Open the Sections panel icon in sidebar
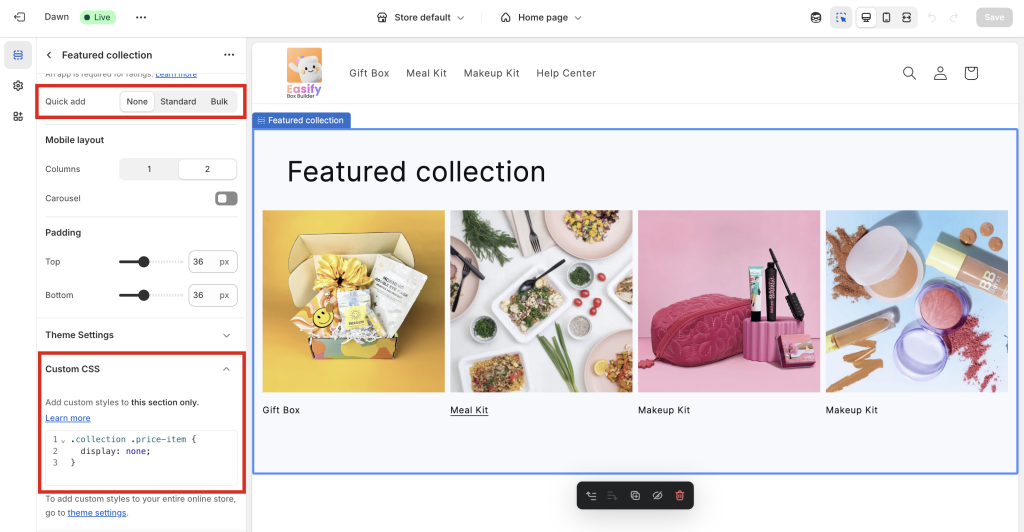The width and height of the screenshot is (1024, 532). [18, 55]
